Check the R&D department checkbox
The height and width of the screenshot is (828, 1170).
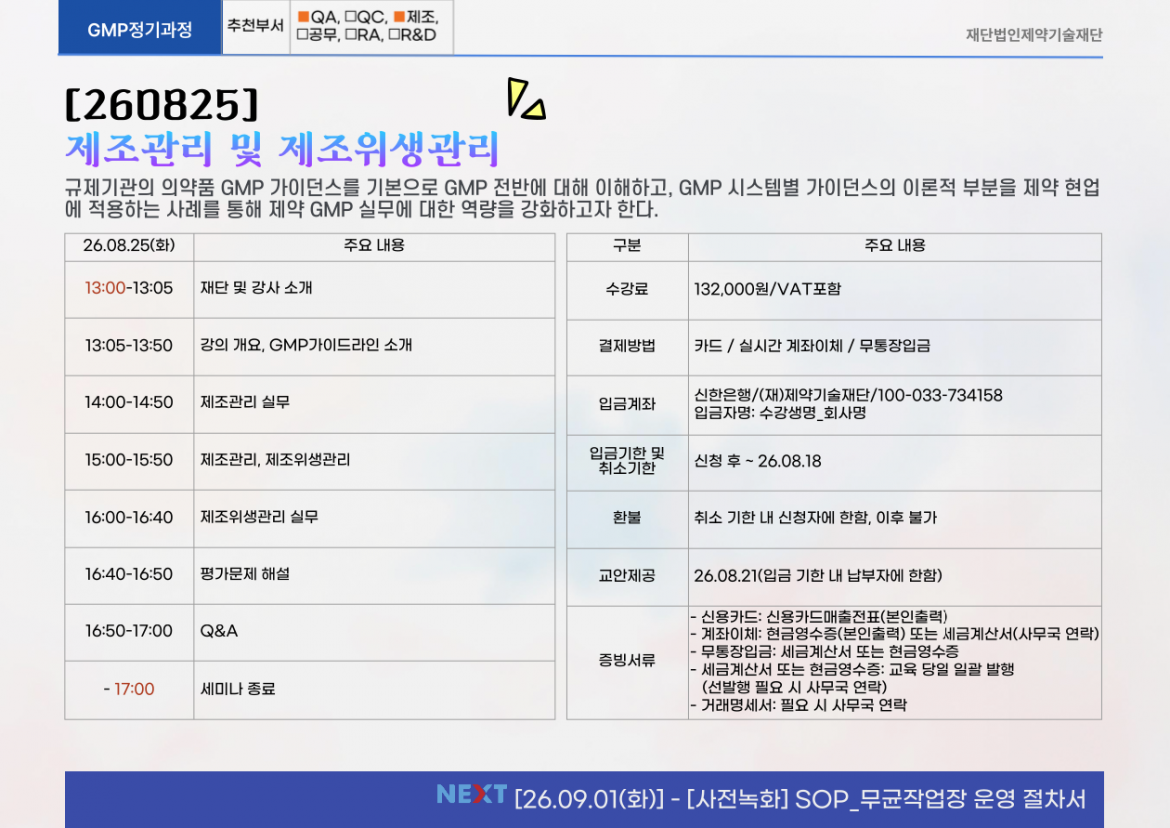[395, 35]
